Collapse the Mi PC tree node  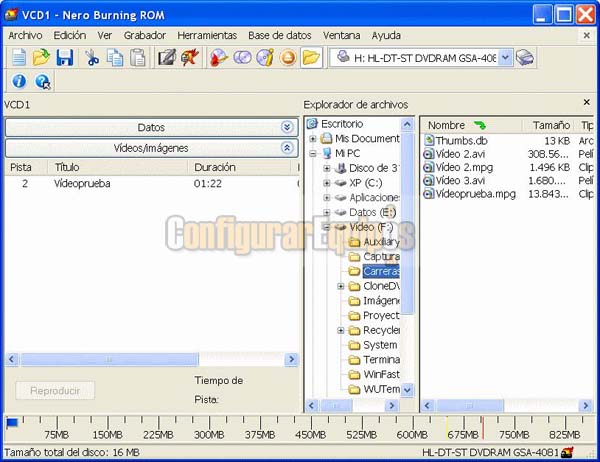313,153
